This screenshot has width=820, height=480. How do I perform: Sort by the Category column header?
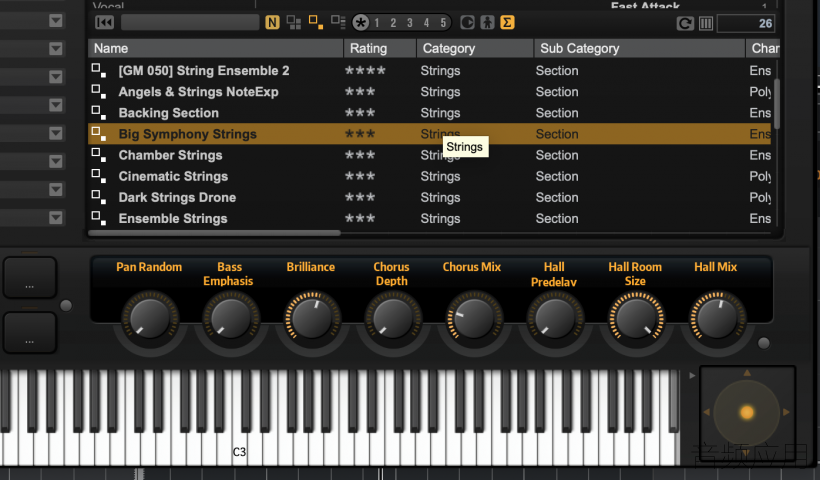click(475, 48)
